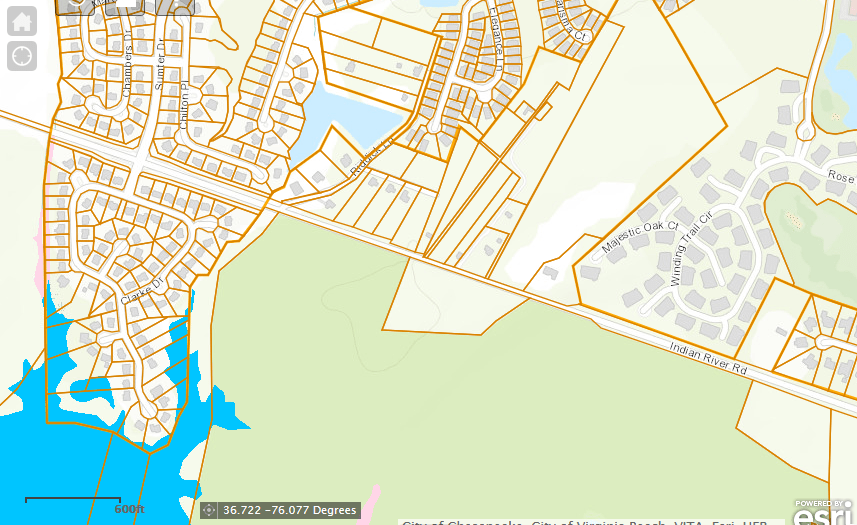Click the 36.722 -76.077 Degrees readout

(x=289, y=510)
